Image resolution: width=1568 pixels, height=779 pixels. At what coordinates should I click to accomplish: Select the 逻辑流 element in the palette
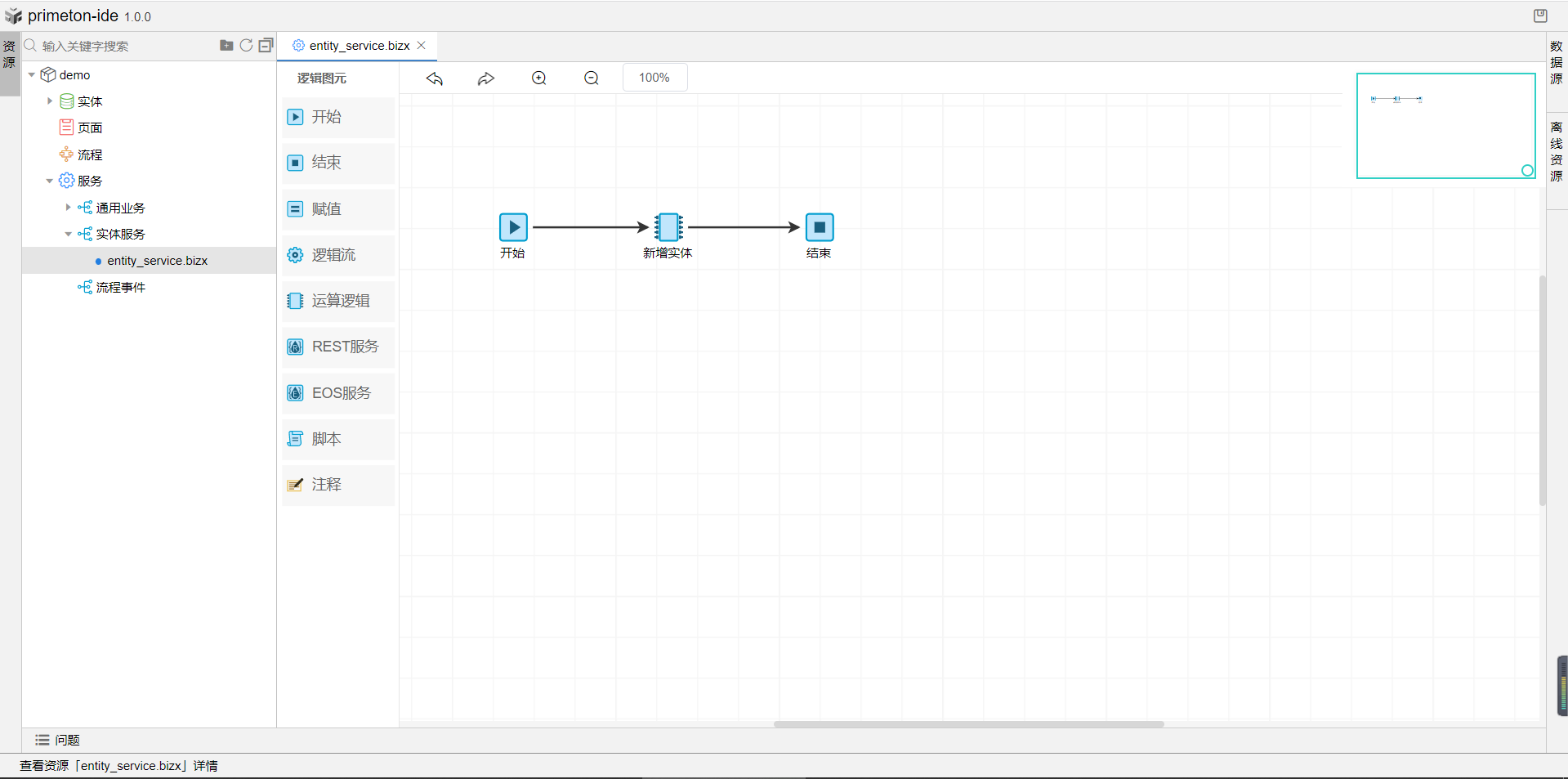click(x=338, y=255)
